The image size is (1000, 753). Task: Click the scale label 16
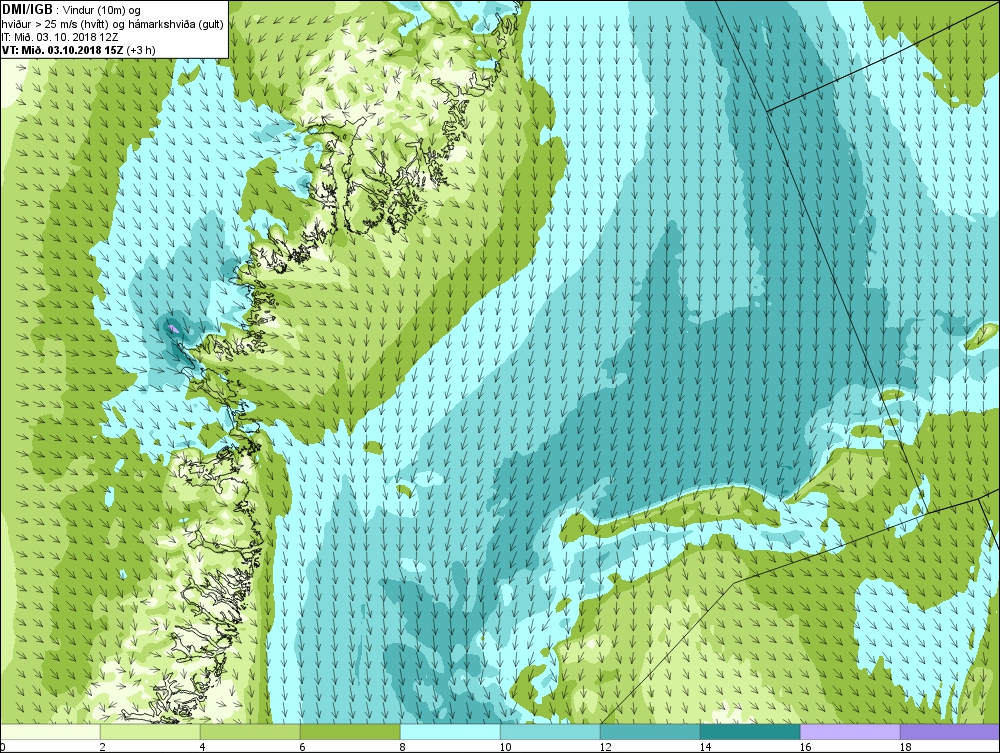pyautogui.click(x=805, y=747)
